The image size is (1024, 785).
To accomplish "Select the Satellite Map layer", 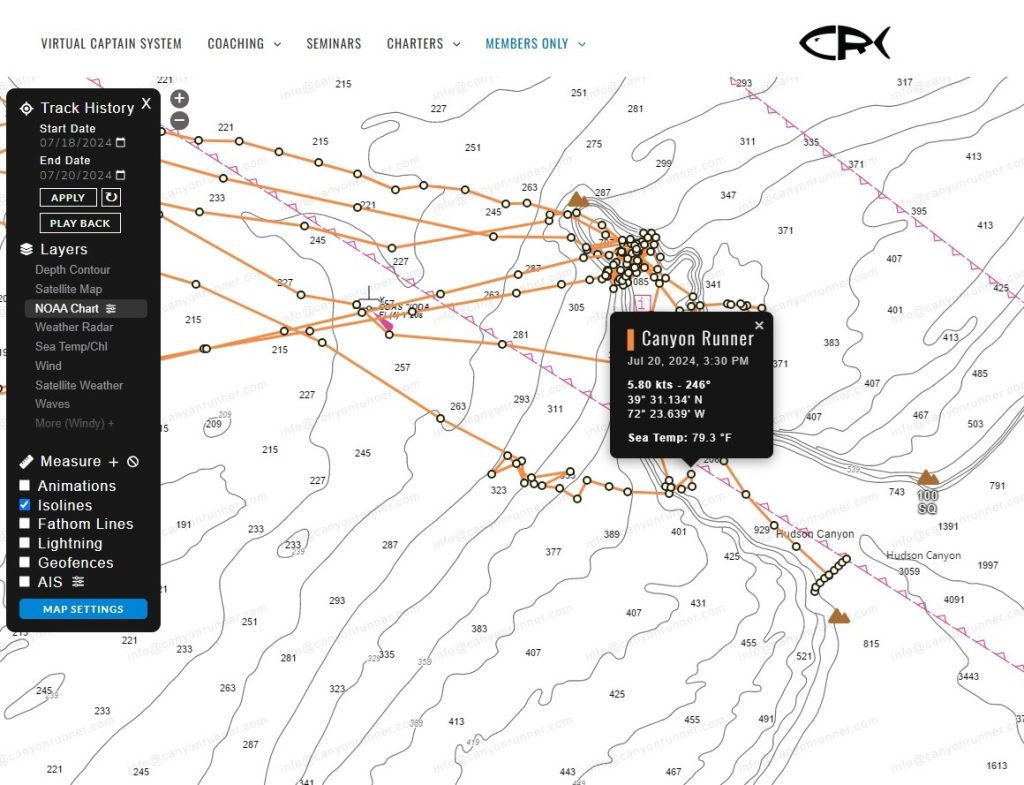I will [x=69, y=289].
